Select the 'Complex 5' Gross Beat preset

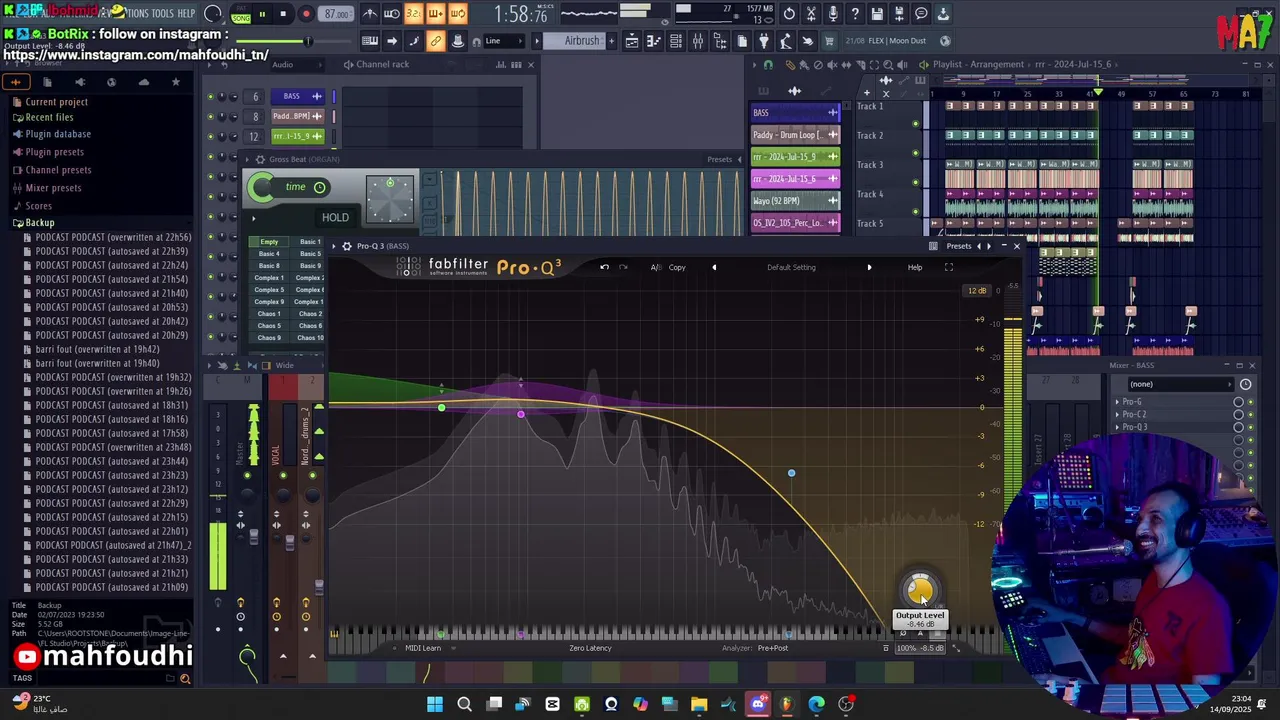[x=269, y=290]
